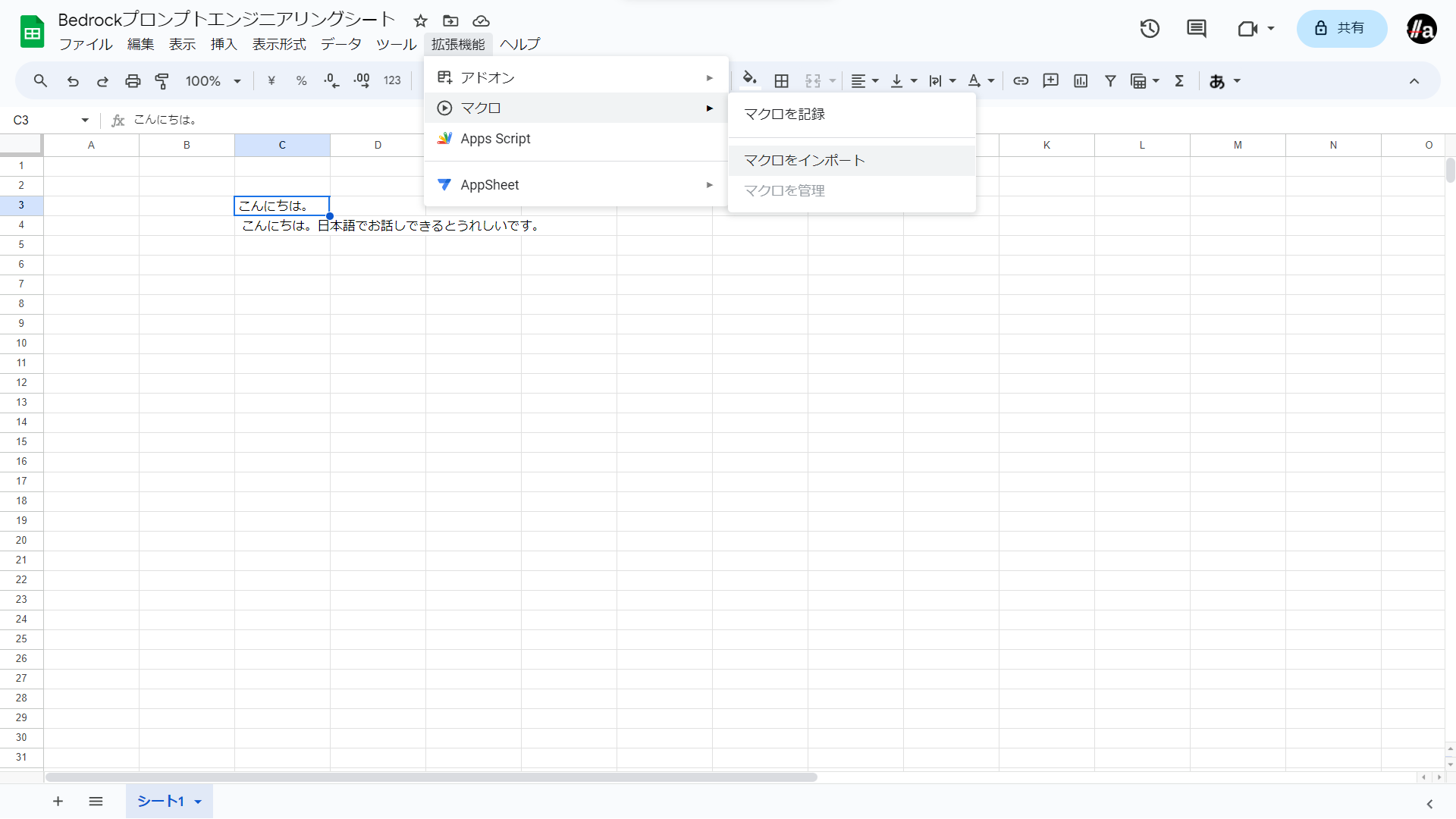Choose Apps Script from the menu
The image size is (1456, 819).
pyautogui.click(x=495, y=139)
